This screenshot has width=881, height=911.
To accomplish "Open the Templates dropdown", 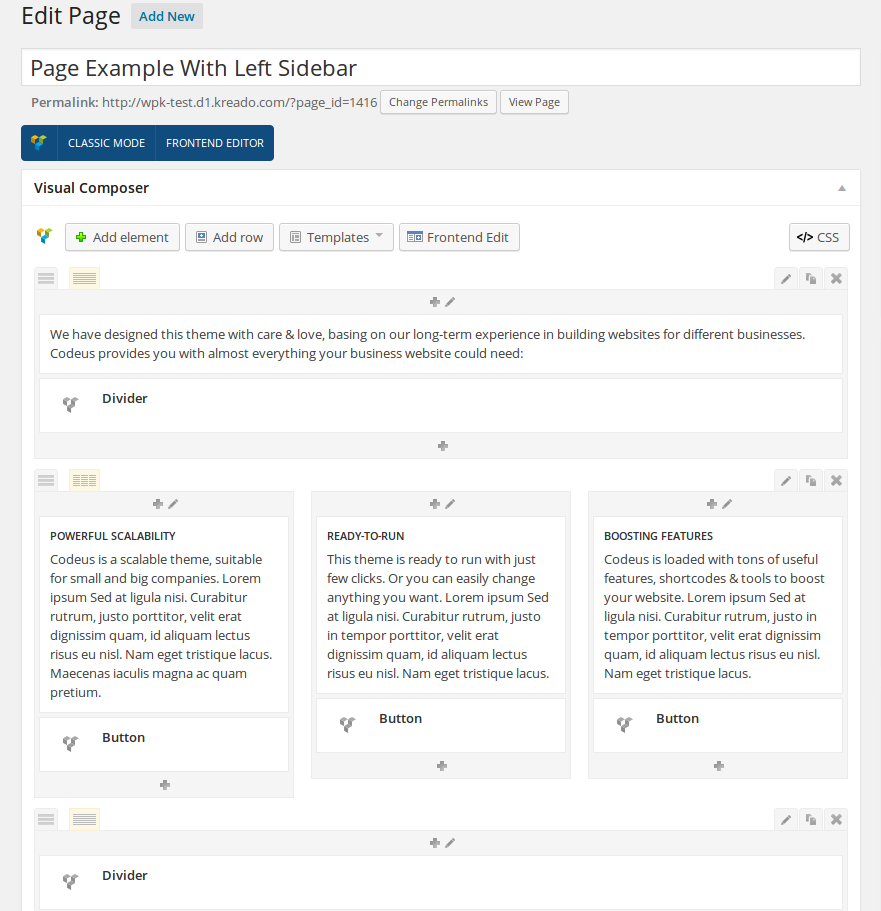I will click(336, 237).
